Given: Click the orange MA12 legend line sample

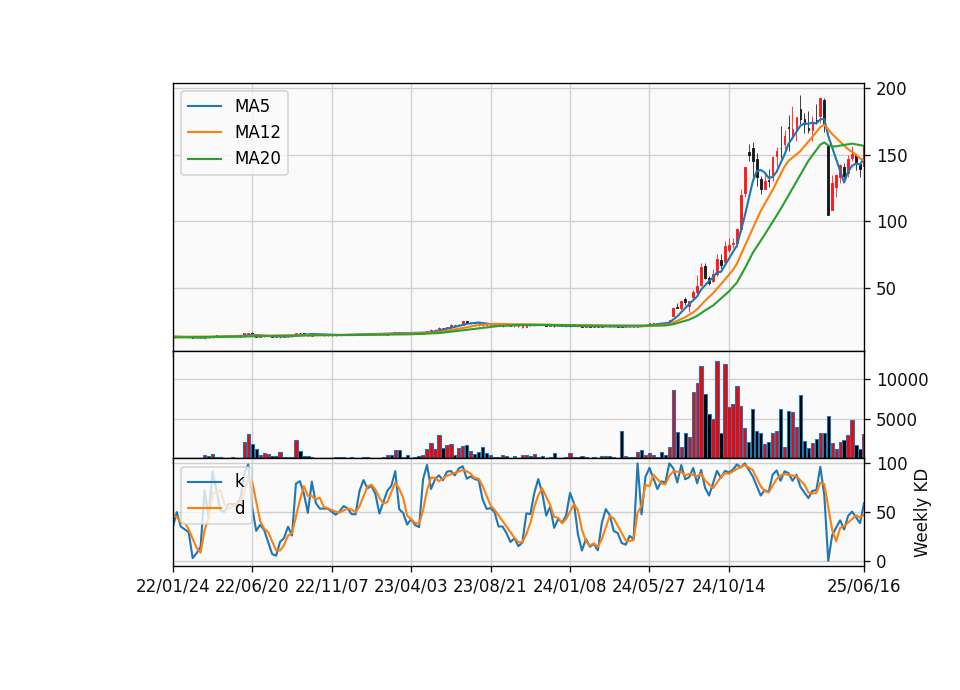Looking at the screenshot, I should coord(204,132).
